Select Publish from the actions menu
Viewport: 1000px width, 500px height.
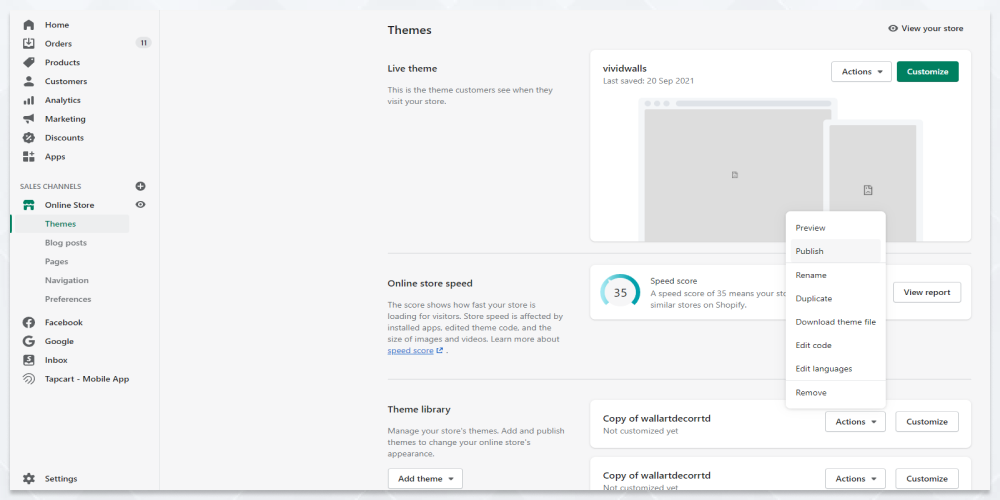point(810,251)
